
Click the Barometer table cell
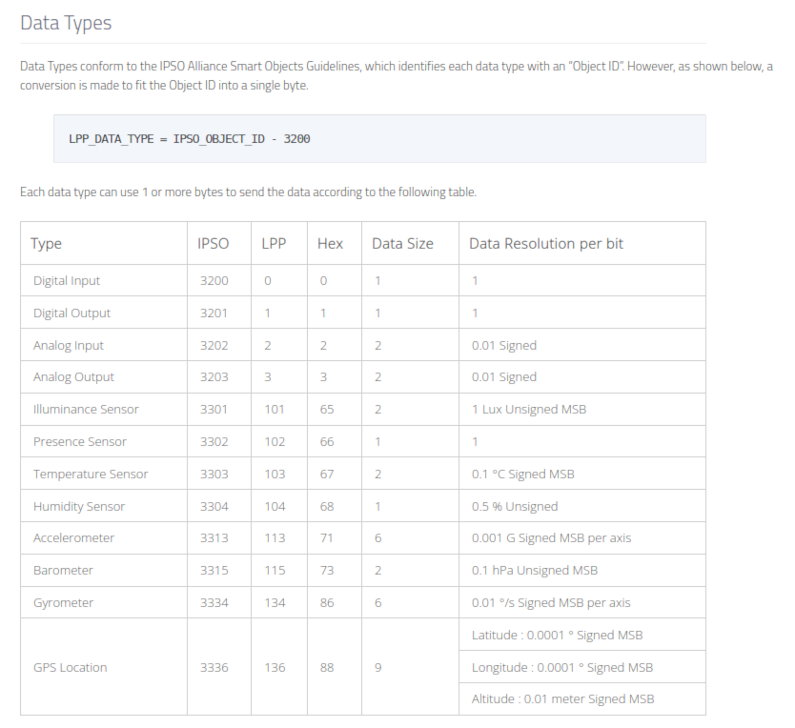click(63, 570)
